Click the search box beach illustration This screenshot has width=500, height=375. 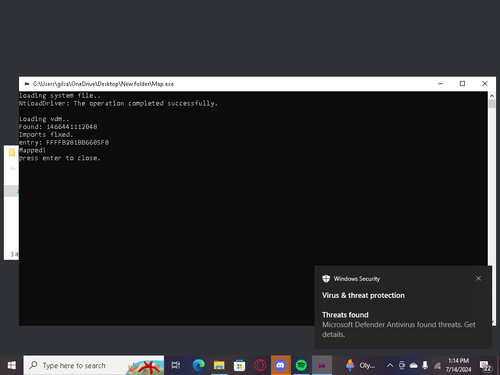click(x=145, y=366)
